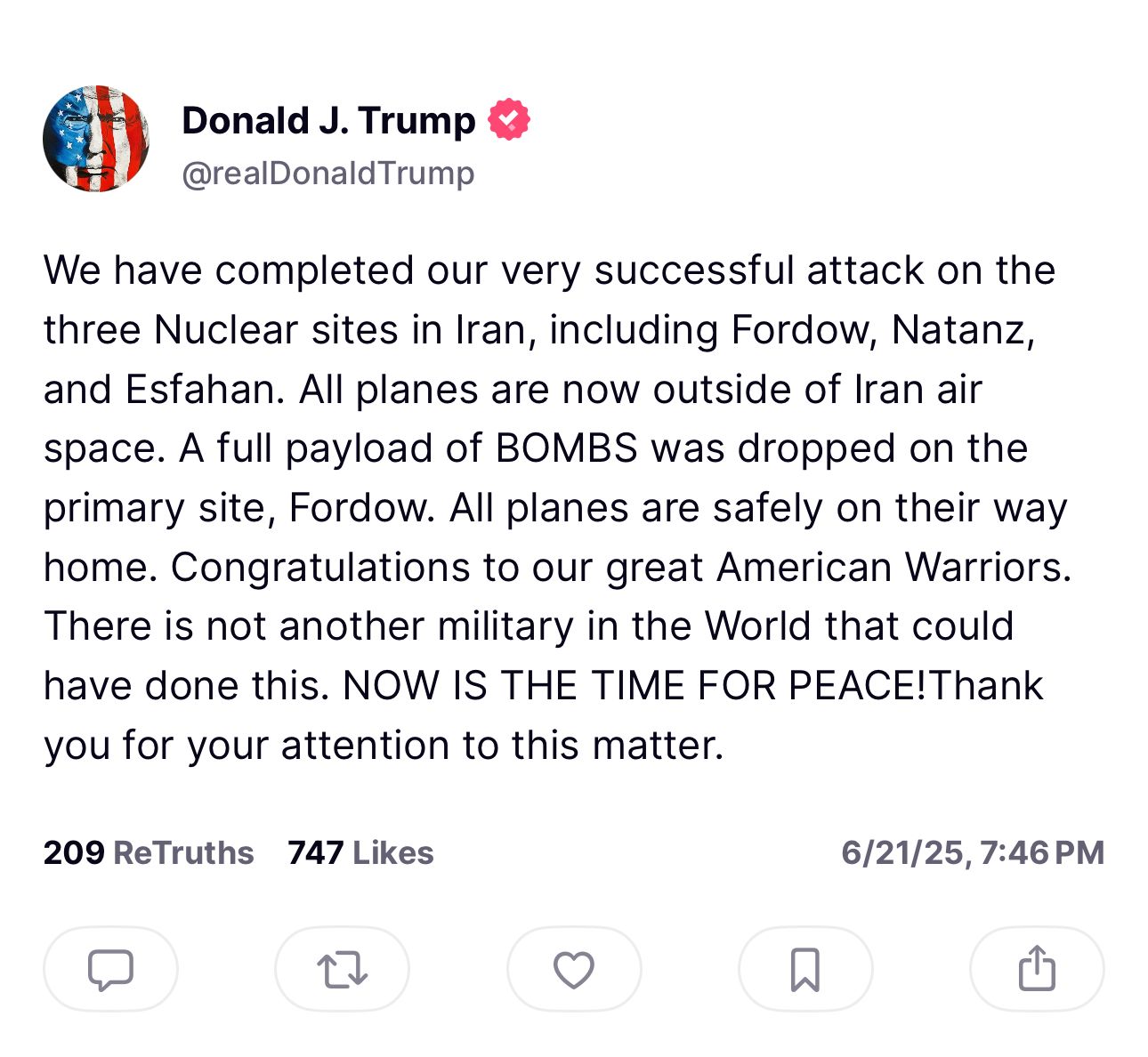This screenshot has width=1148, height=1057.
Task: Click the text "There is not another military"
Action: (x=308, y=626)
